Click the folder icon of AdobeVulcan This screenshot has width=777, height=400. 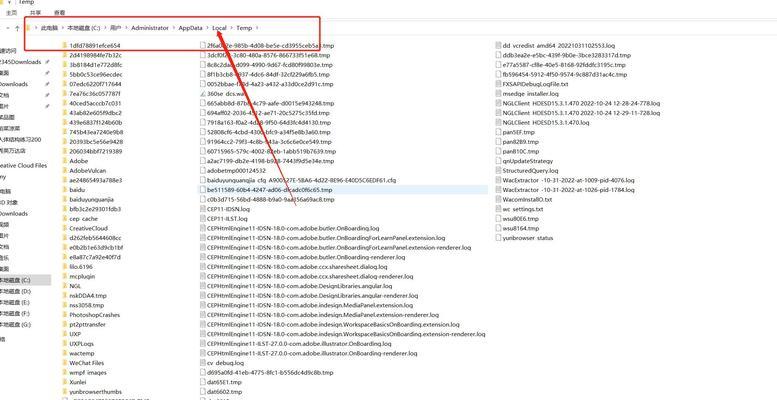[x=64, y=171]
